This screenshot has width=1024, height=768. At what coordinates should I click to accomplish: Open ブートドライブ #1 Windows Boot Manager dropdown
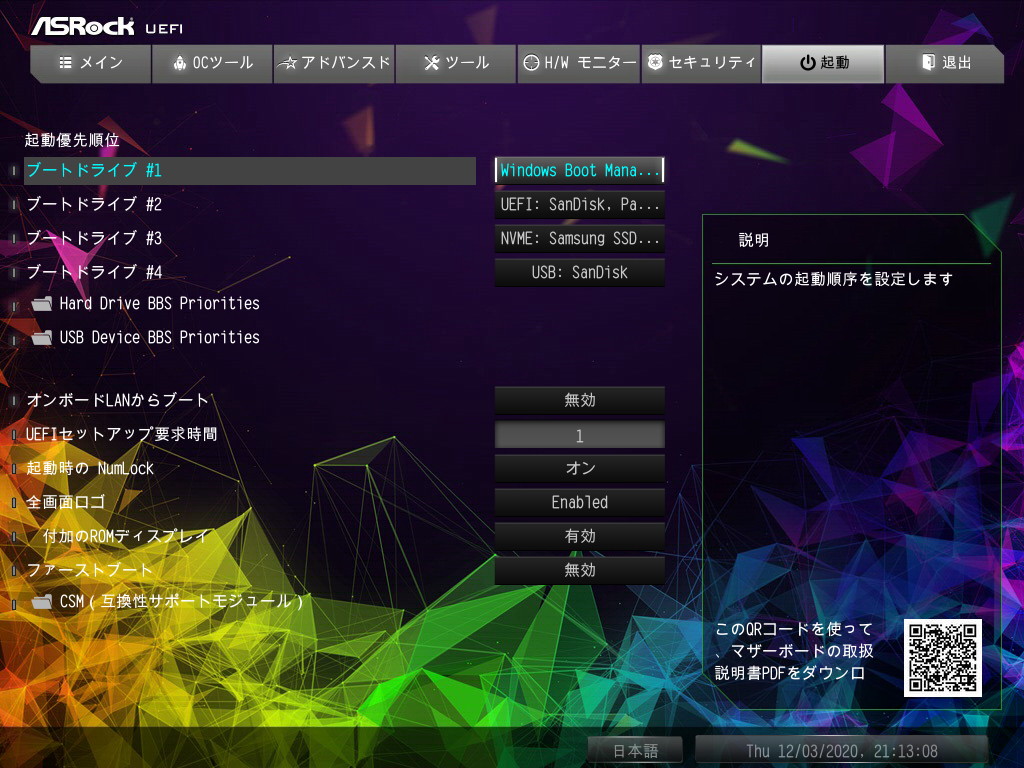coord(579,170)
